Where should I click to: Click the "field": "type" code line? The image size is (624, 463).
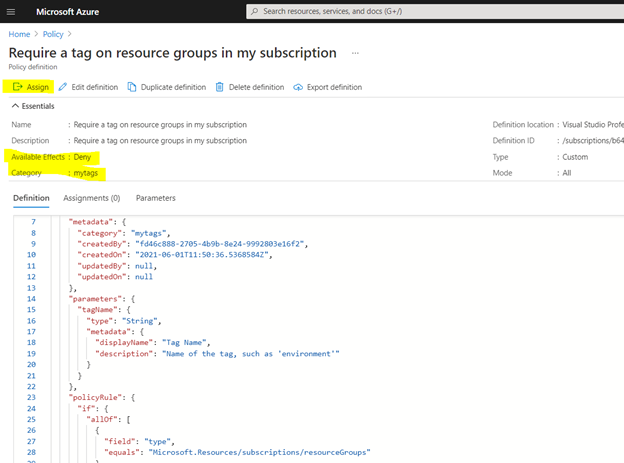(x=139, y=441)
